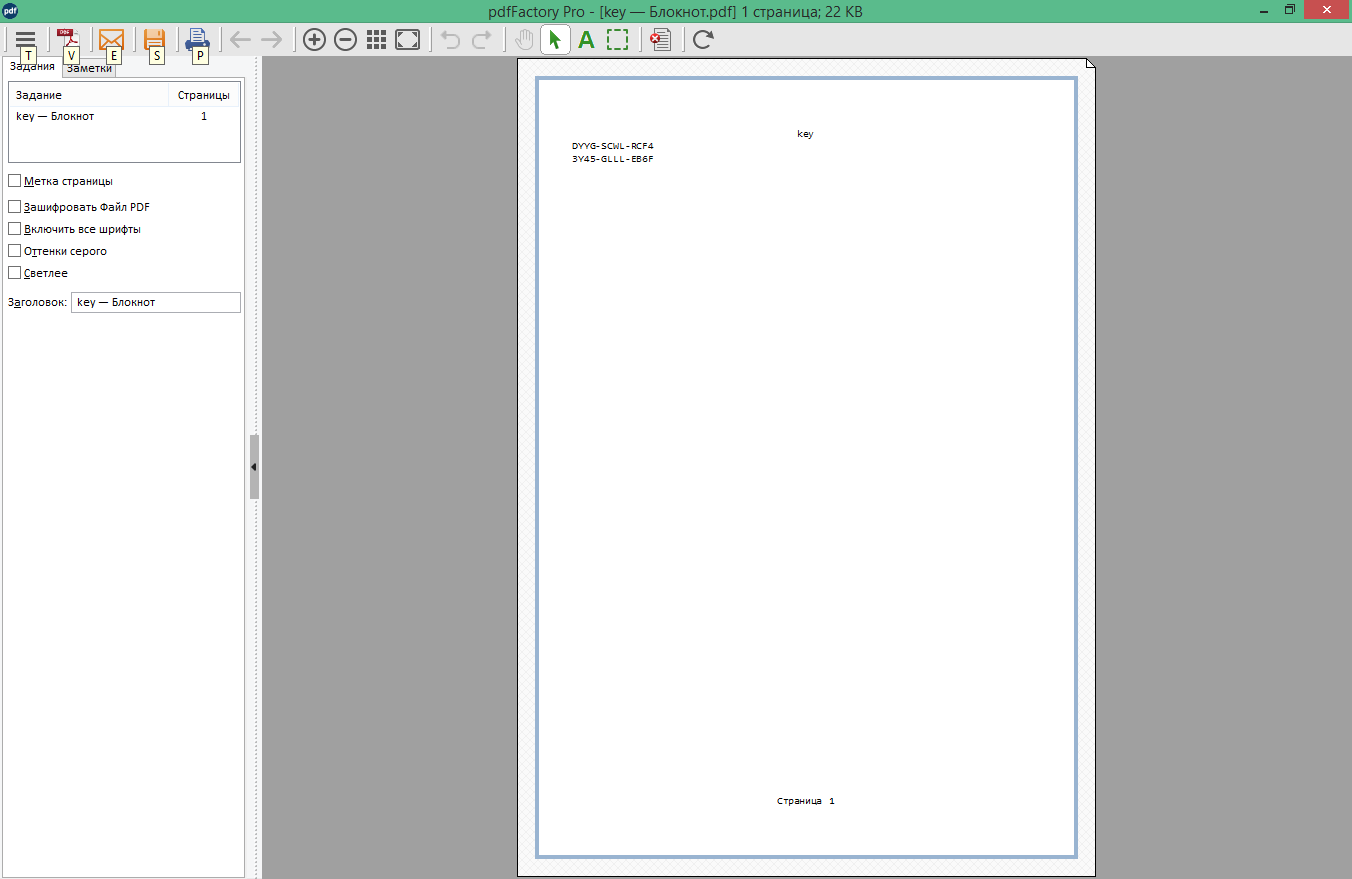Image resolution: width=1352 pixels, height=879 pixels.
Task: Click the page preview thumbnail
Action: click(x=806, y=468)
